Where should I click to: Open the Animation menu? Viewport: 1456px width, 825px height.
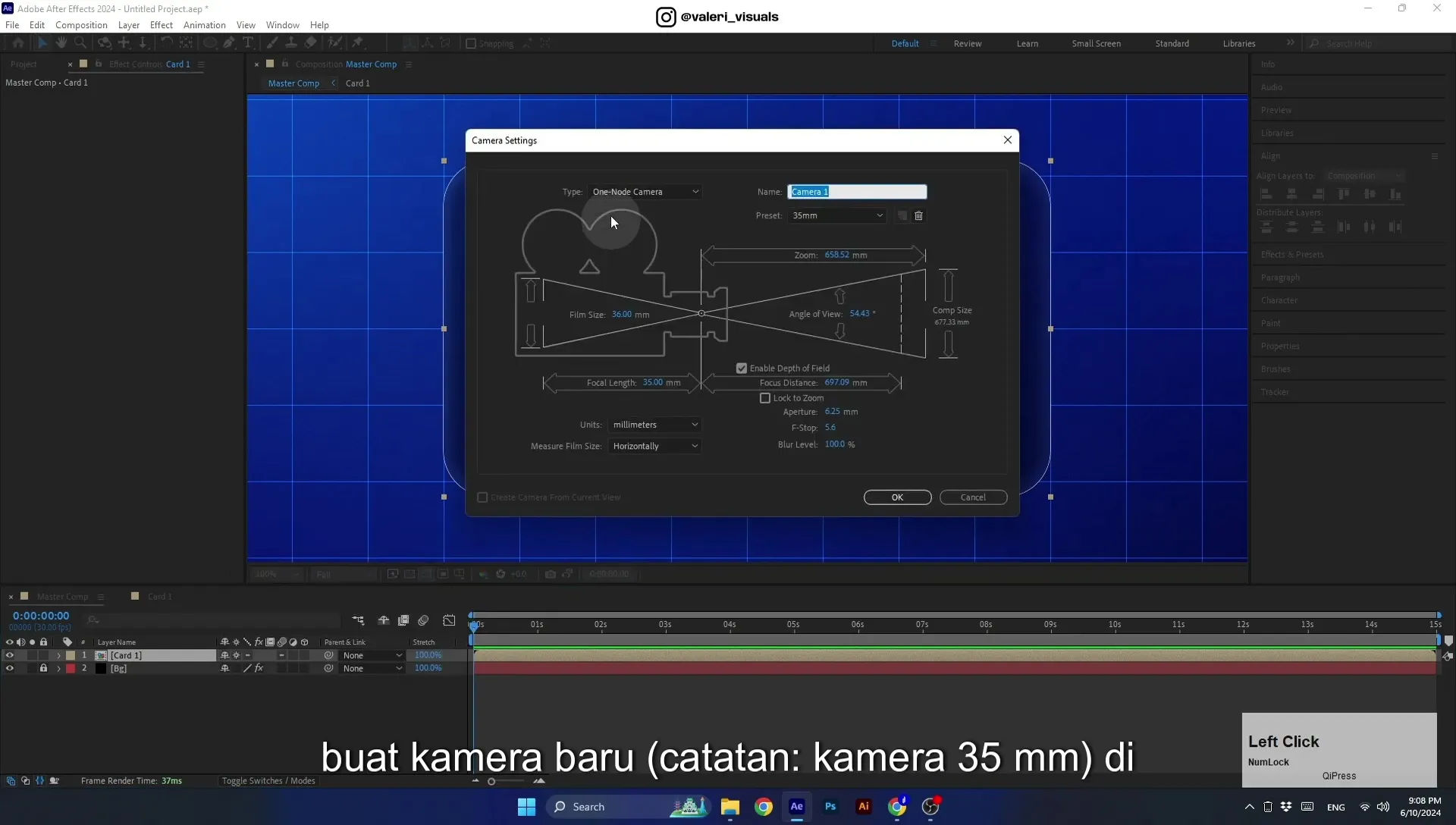click(x=205, y=25)
